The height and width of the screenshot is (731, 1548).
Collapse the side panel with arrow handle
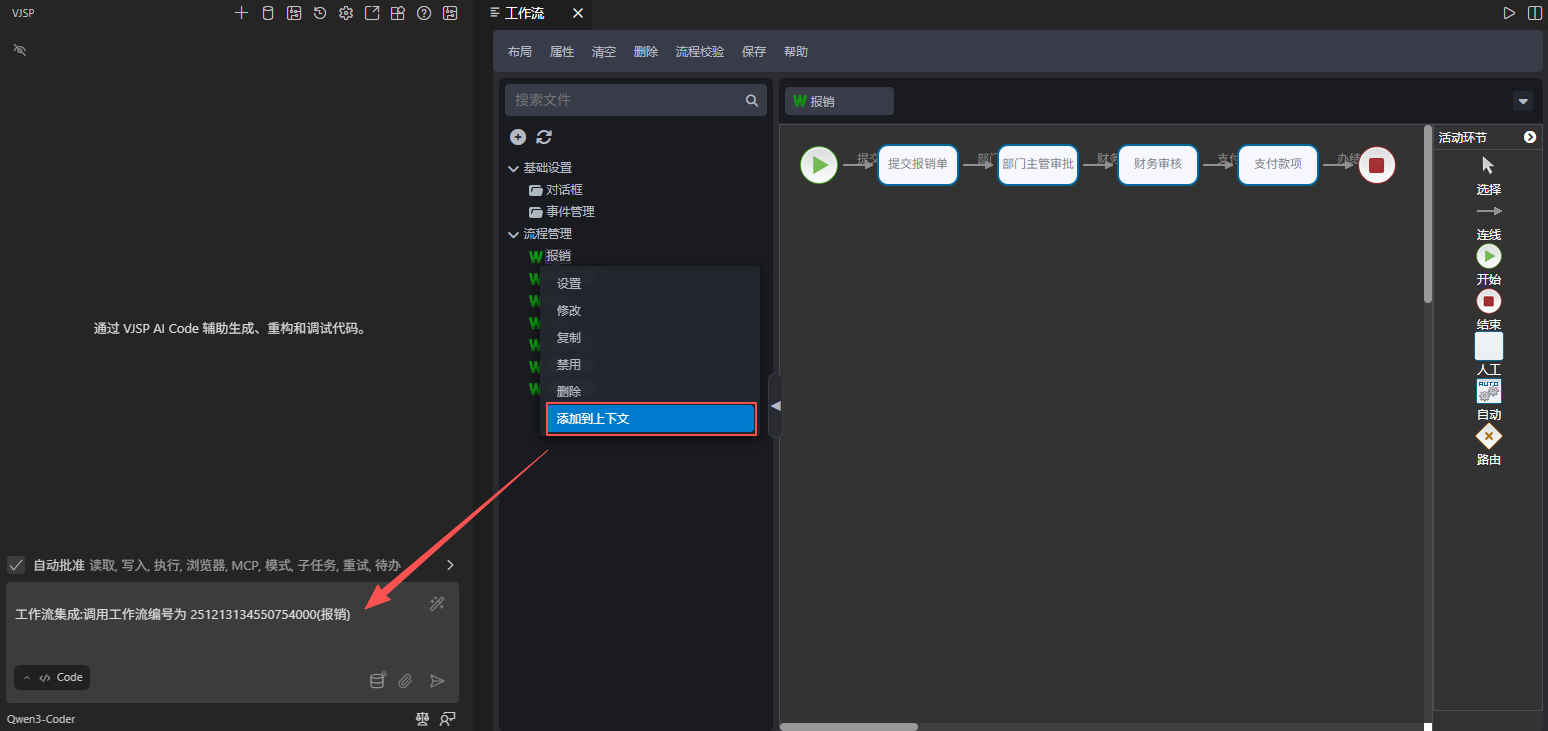(x=775, y=405)
